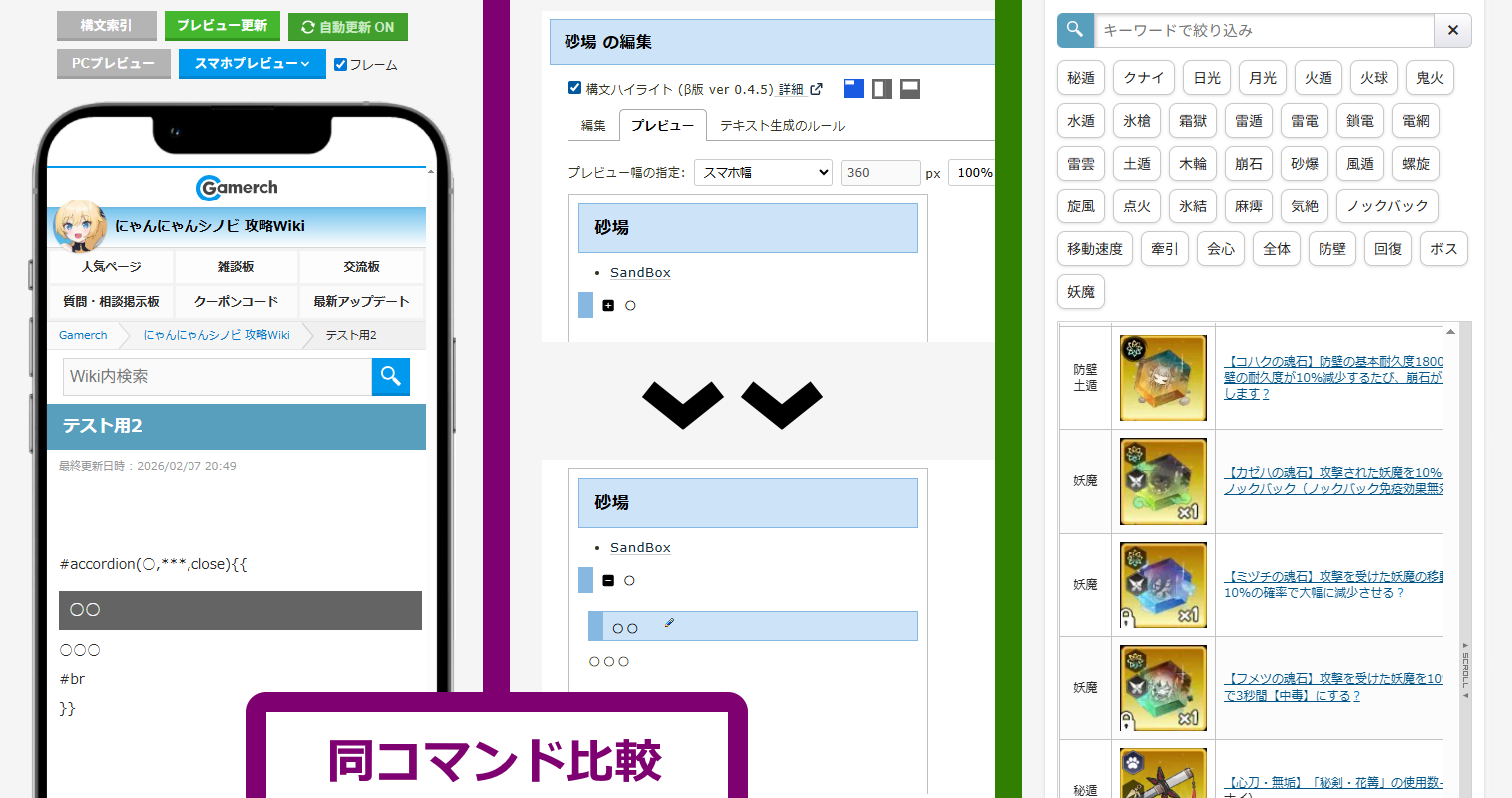Open the スマホプレビュー dropdown
The width and height of the screenshot is (1512, 798).
pyautogui.click(x=251, y=63)
